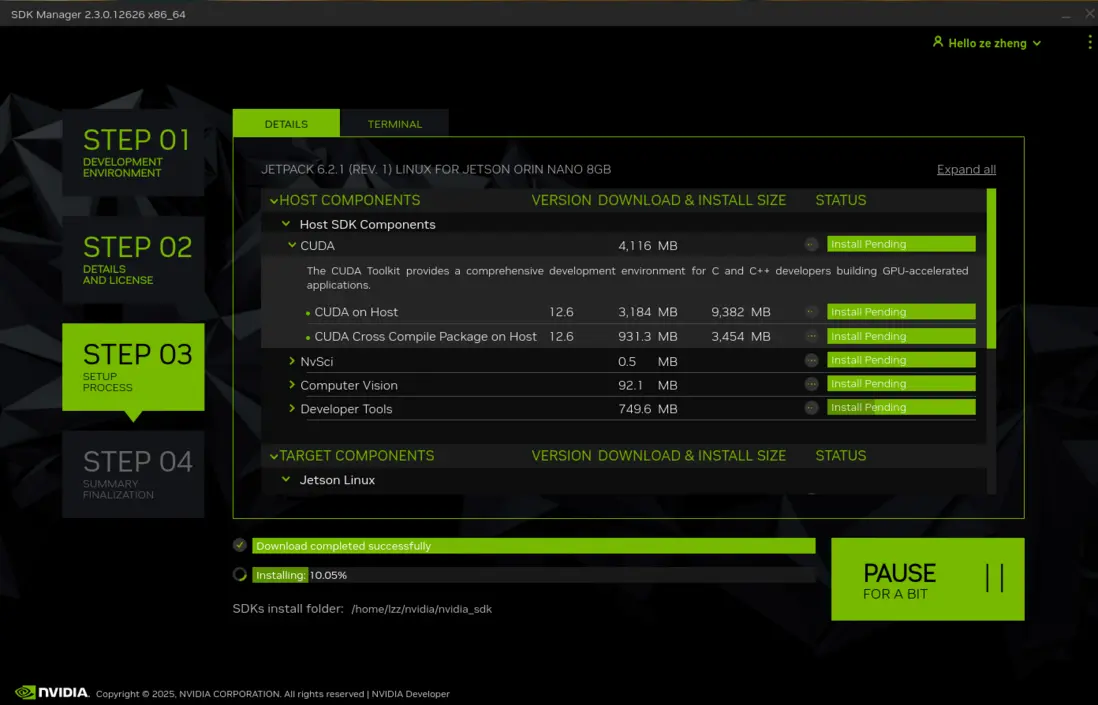This screenshot has width=1098, height=705.
Task: Click the user profile icon beside Hello ze zheng
Action: [938, 42]
